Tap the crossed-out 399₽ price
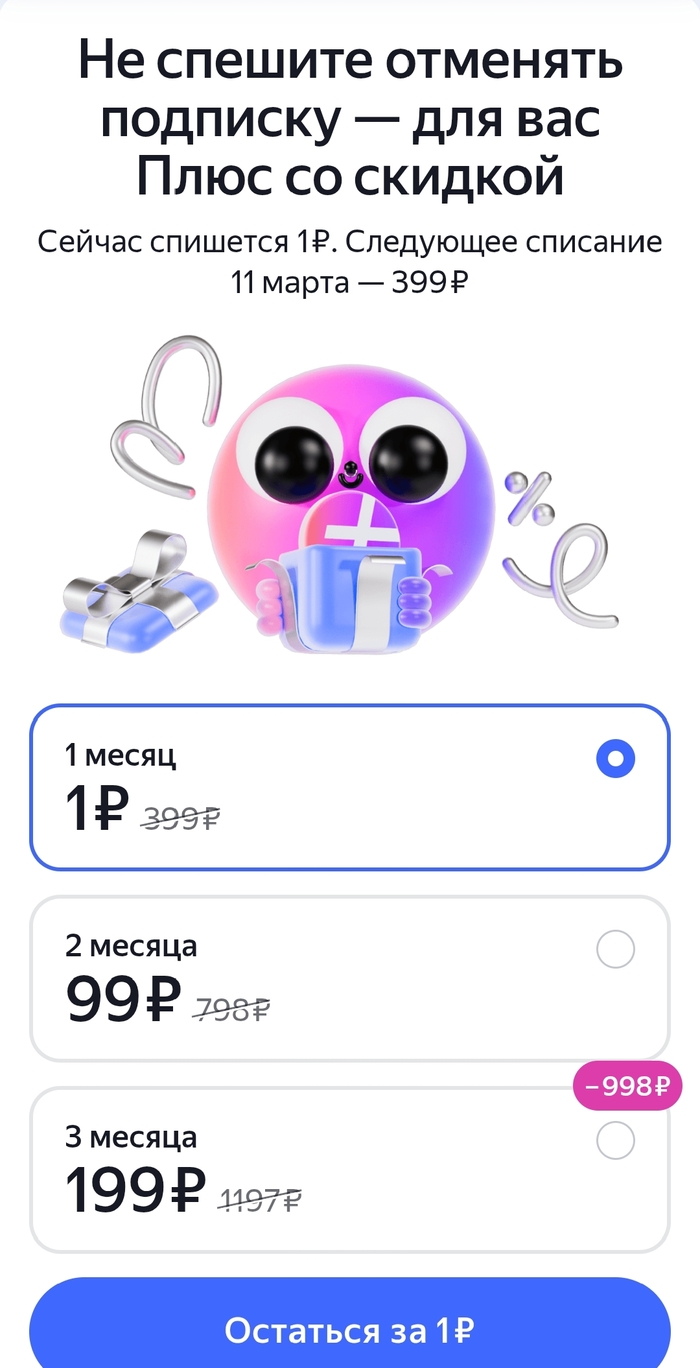 (180, 819)
